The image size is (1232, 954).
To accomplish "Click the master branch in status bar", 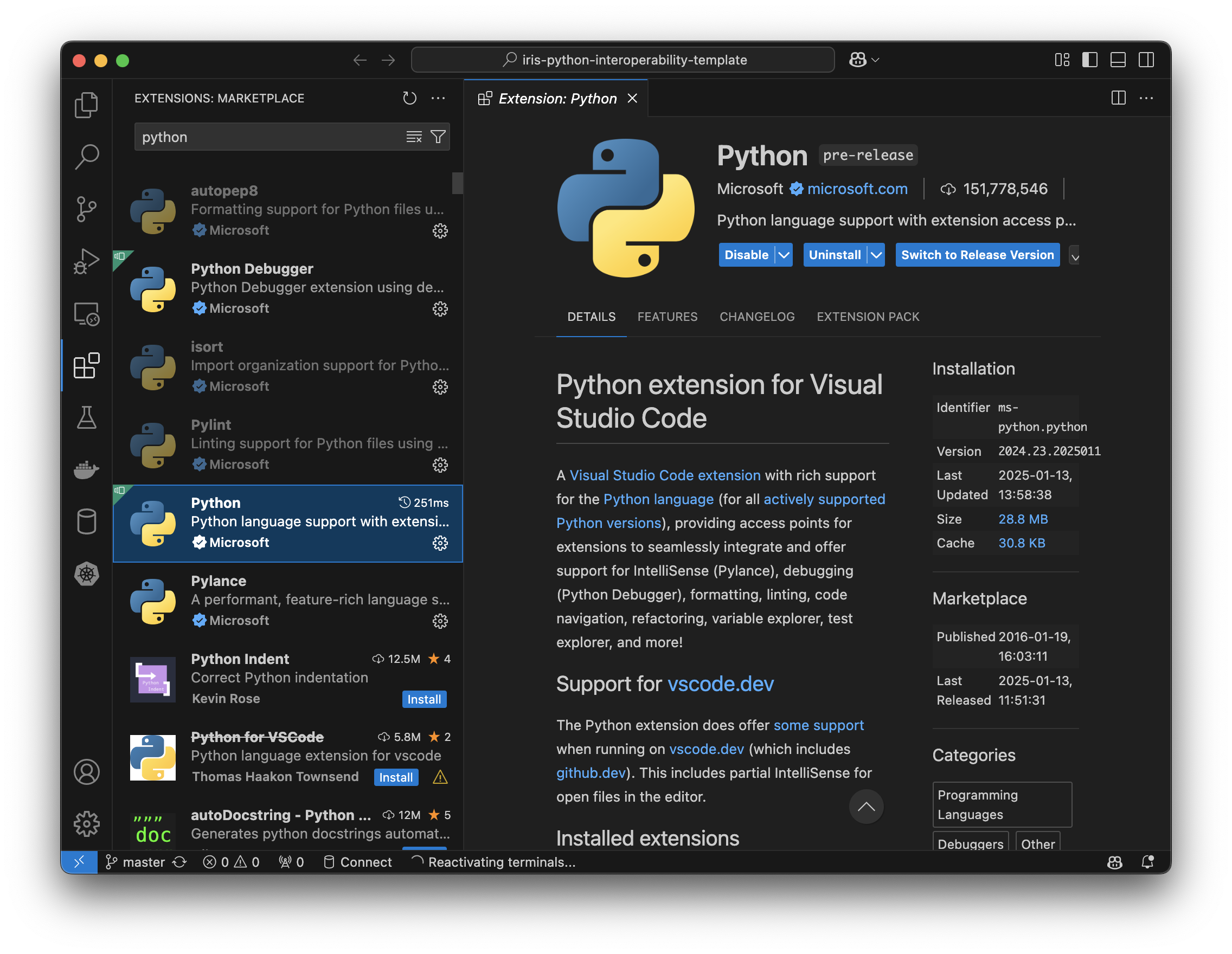I will [x=136, y=862].
